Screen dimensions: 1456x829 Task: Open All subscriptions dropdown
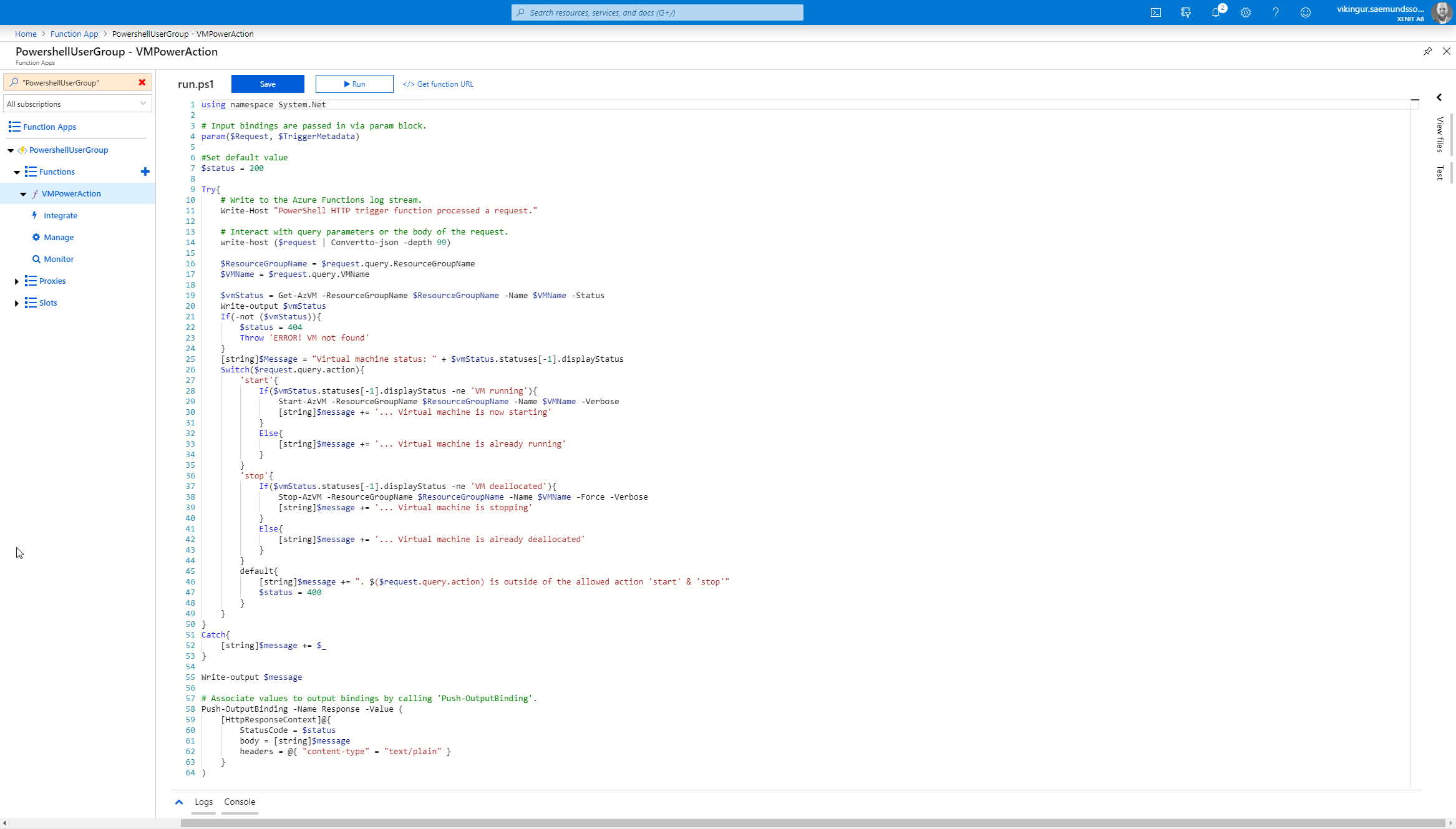[77, 104]
